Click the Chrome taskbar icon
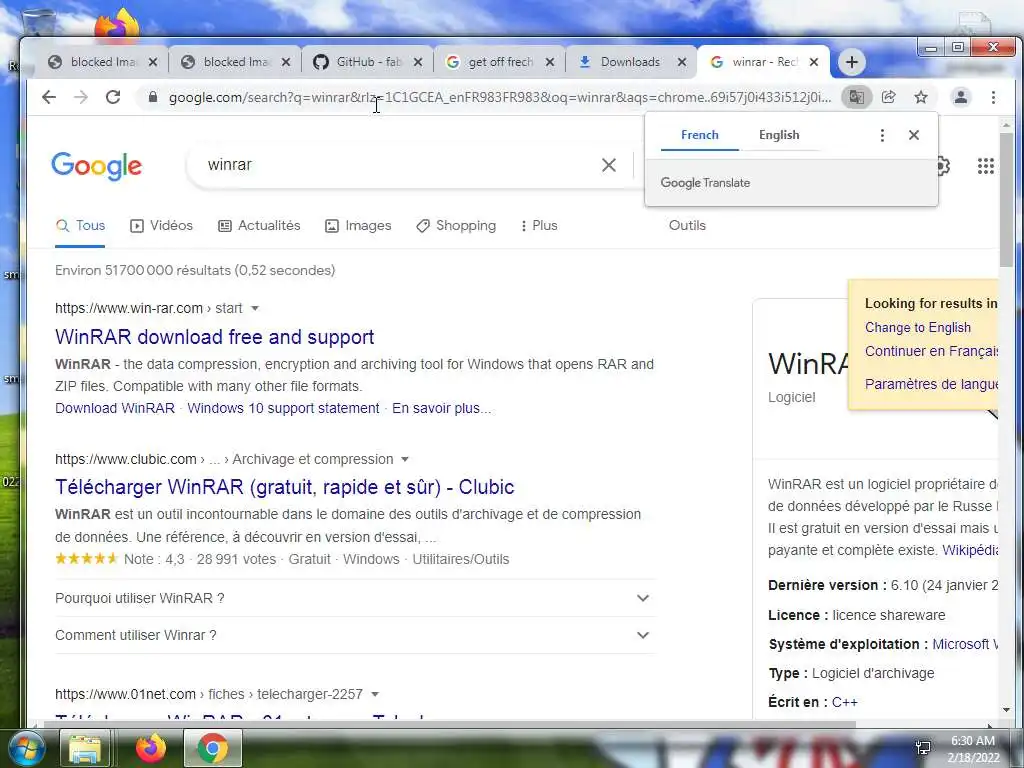The width and height of the screenshot is (1024, 768). coord(213,748)
